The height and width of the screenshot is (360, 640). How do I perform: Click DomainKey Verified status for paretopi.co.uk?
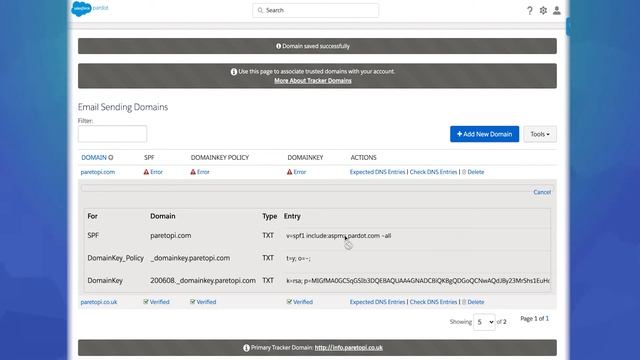(300, 302)
